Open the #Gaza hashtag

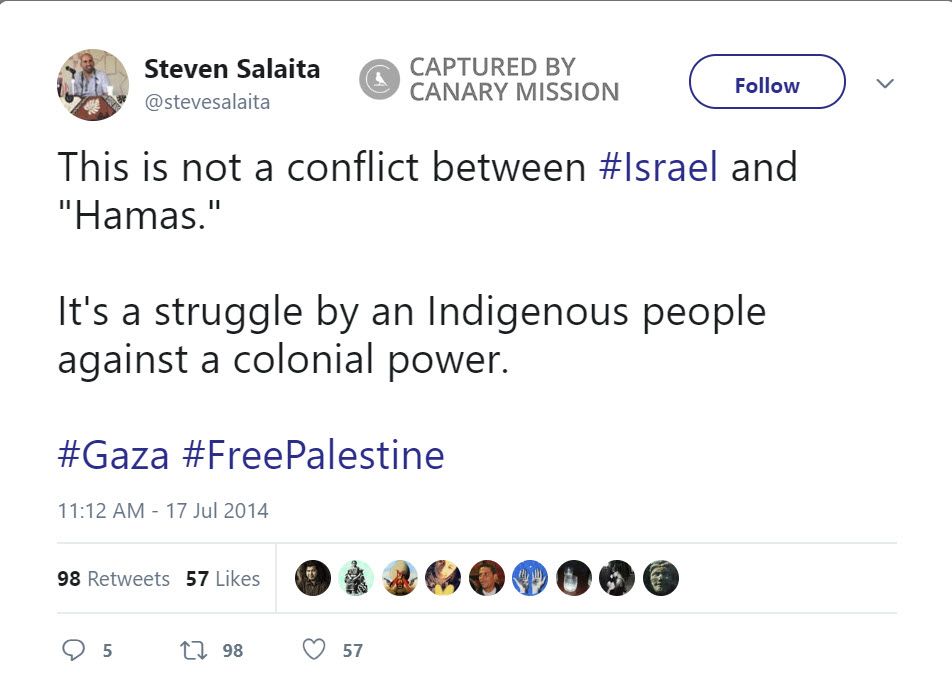(113, 455)
